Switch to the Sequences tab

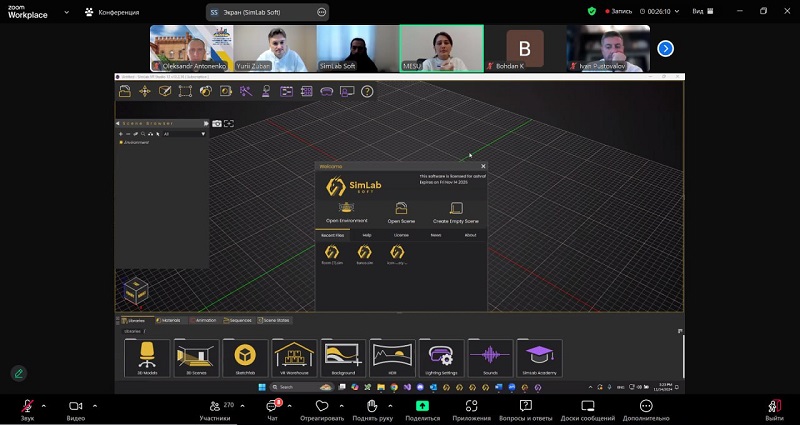click(238, 320)
